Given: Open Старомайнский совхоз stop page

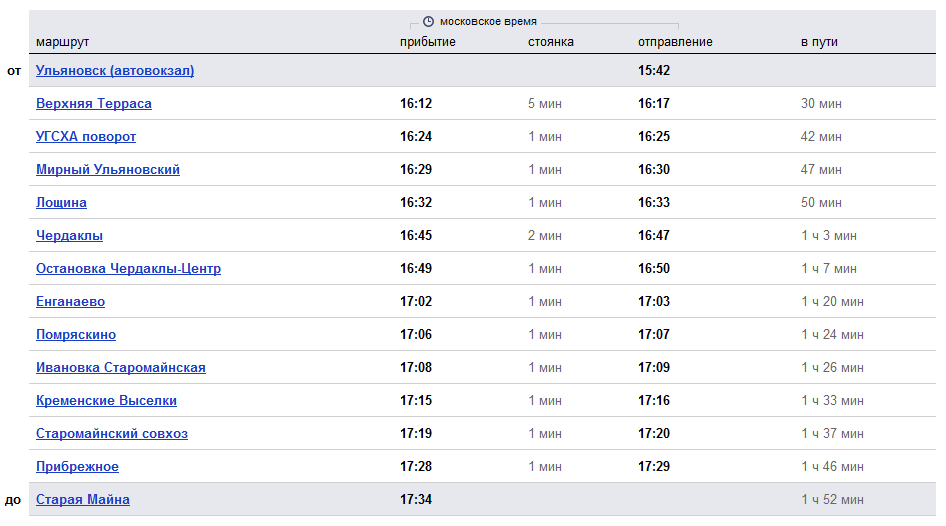Looking at the screenshot, I should click(x=112, y=434).
